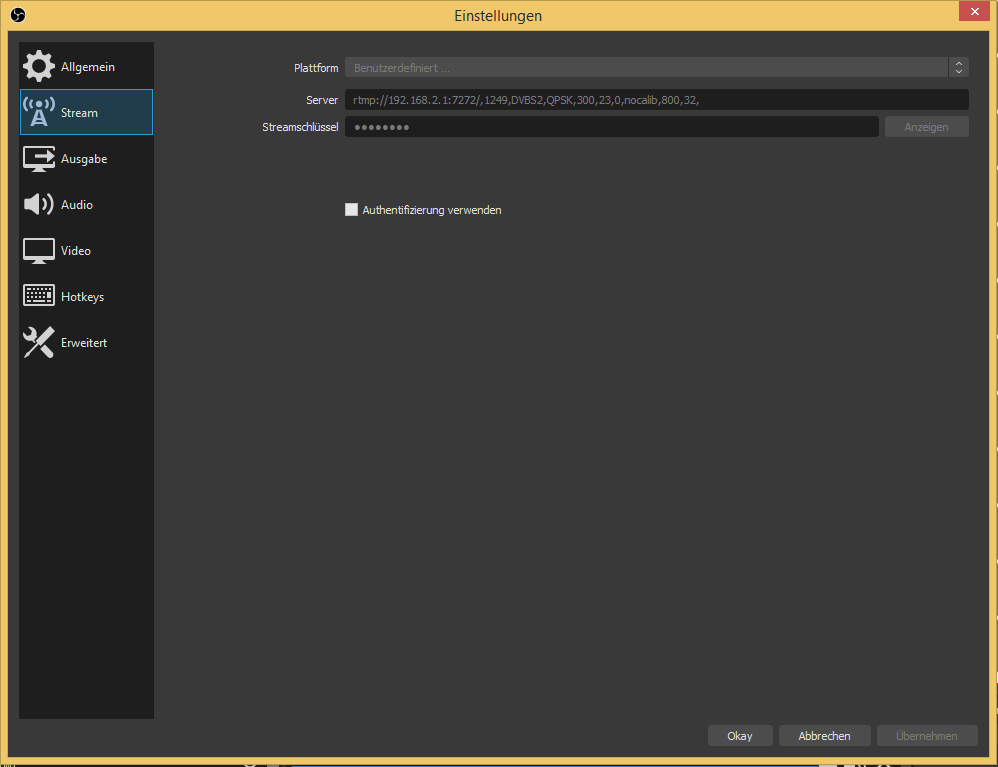Open Hotkeys via the keyboard icon
The height and width of the screenshot is (767, 998).
point(39,297)
